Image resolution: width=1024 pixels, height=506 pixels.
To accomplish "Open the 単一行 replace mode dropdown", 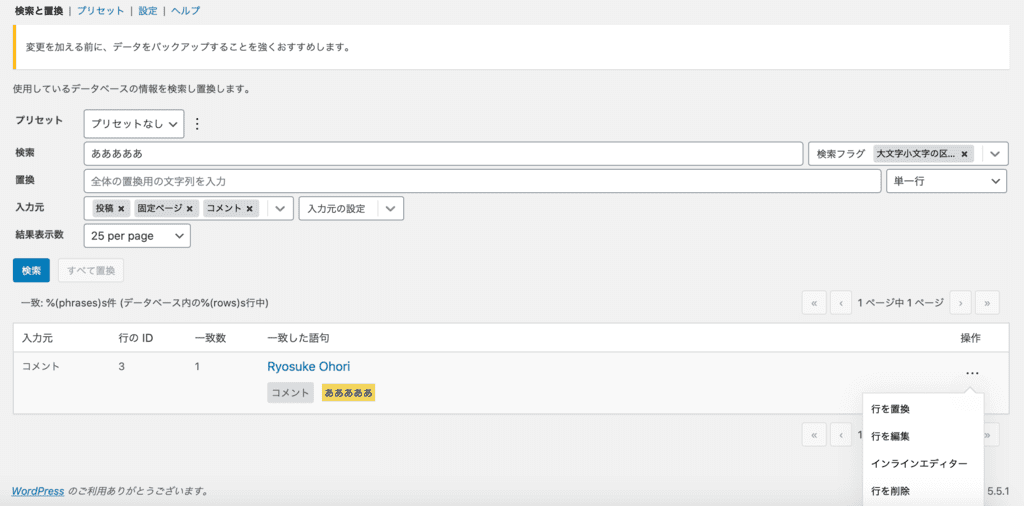I will (946, 182).
